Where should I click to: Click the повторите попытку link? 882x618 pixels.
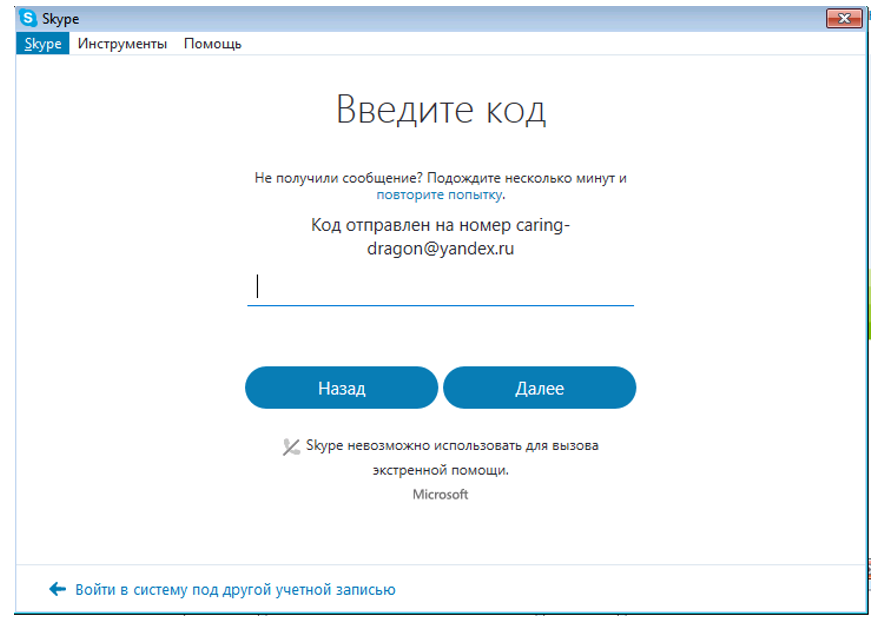(439, 195)
